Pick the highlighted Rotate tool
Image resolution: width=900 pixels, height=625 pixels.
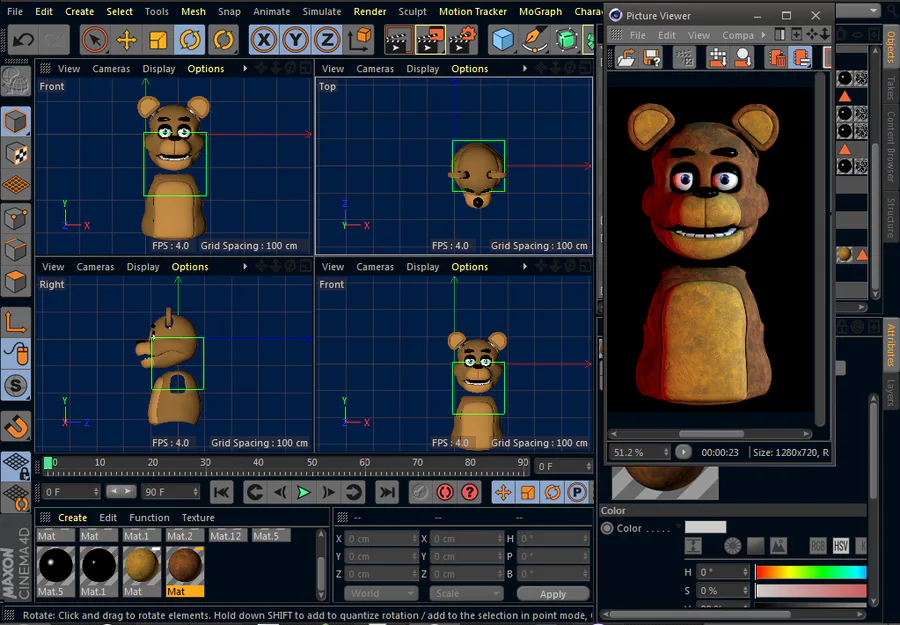(x=190, y=40)
